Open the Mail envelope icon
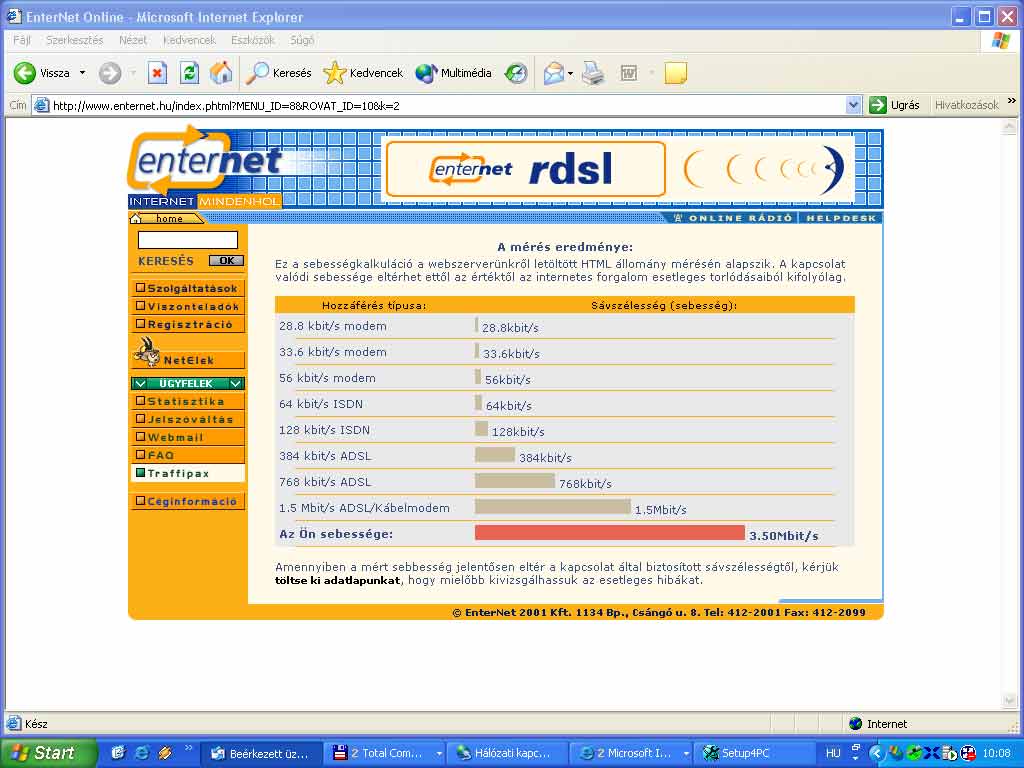Viewport: 1024px width, 768px height. [x=554, y=72]
